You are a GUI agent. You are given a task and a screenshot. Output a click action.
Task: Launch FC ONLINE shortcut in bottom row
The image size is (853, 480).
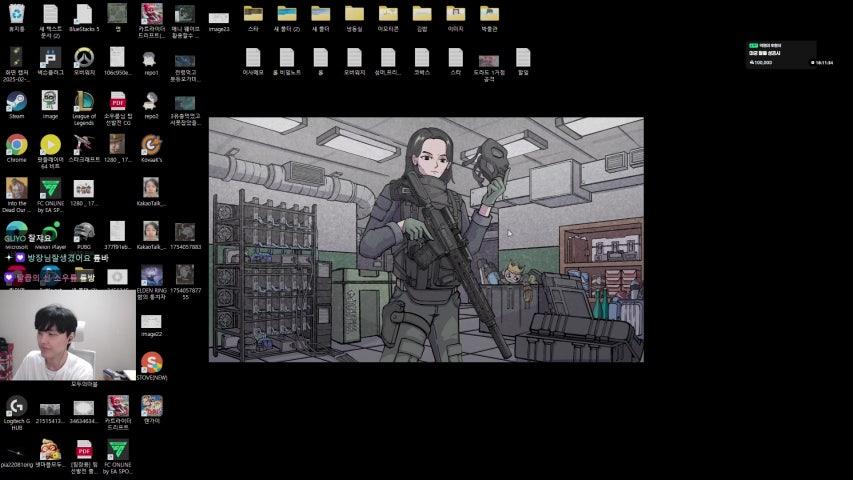[118, 456]
